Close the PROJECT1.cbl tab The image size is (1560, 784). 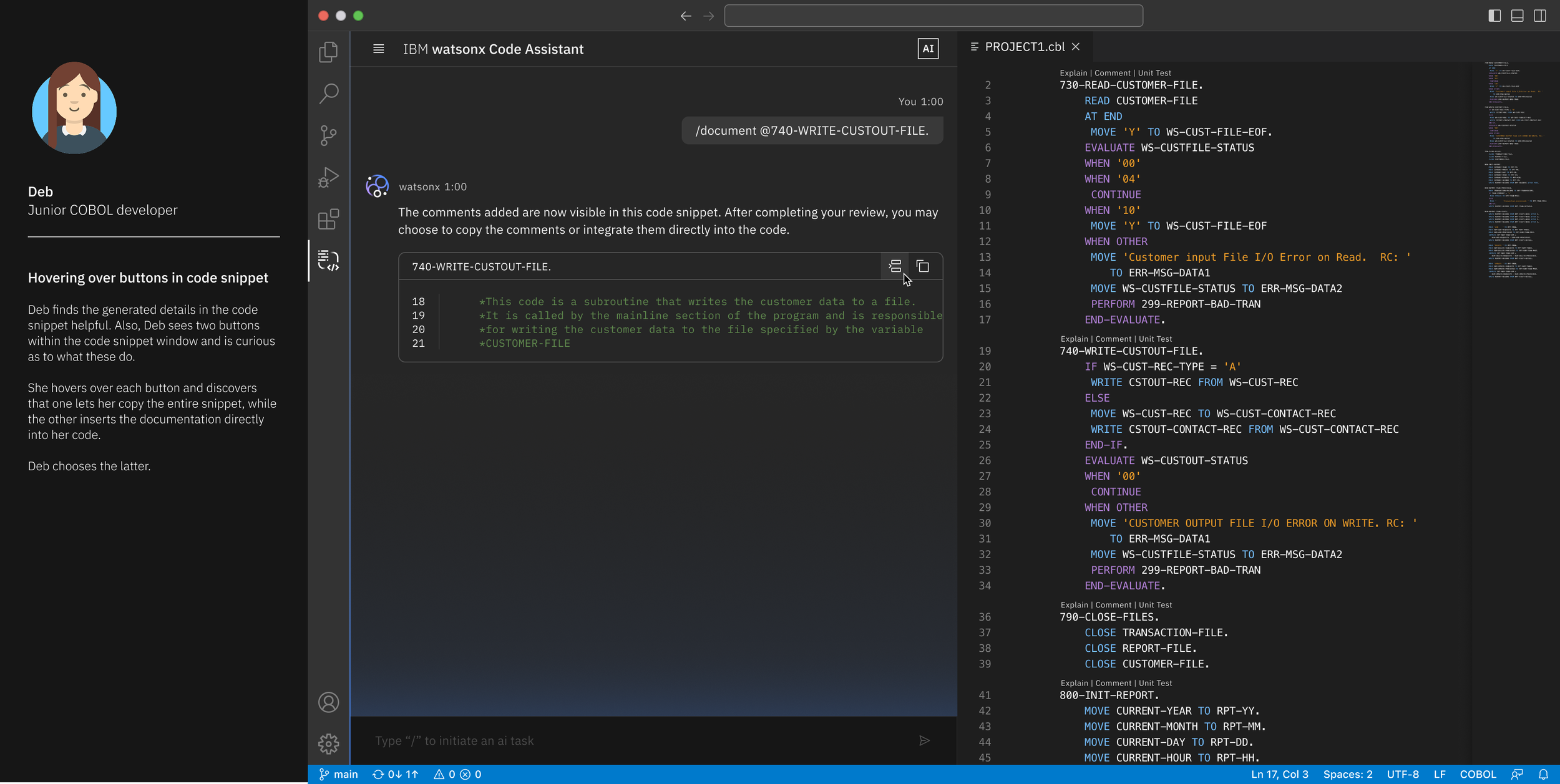click(x=1076, y=47)
